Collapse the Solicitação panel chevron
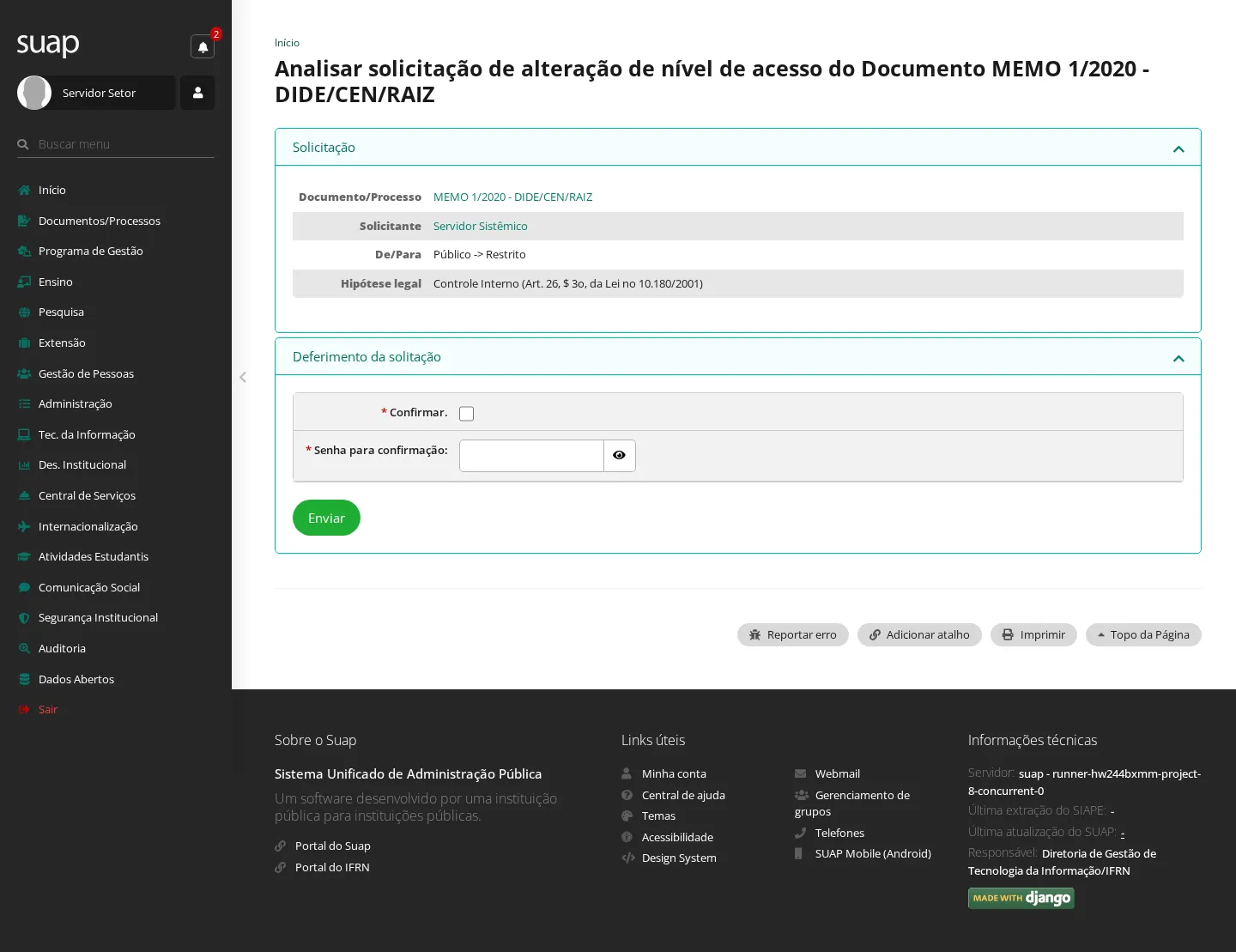The width and height of the screenshot is (1236, 952). [1178, 149]
